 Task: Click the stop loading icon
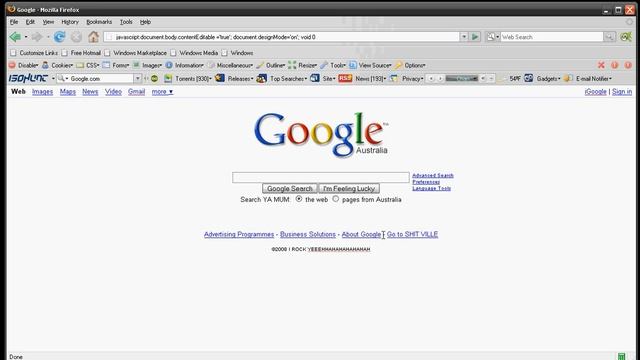[x=76, y=37]
